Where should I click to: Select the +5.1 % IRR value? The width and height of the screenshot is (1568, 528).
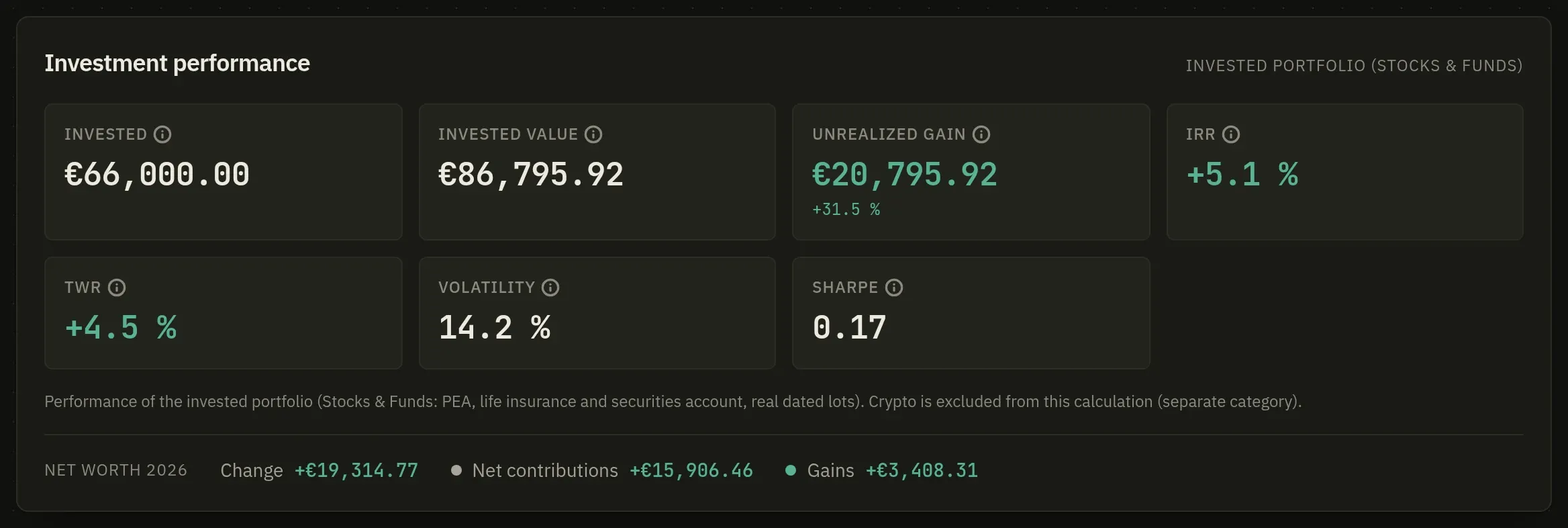coord(1242,175)
